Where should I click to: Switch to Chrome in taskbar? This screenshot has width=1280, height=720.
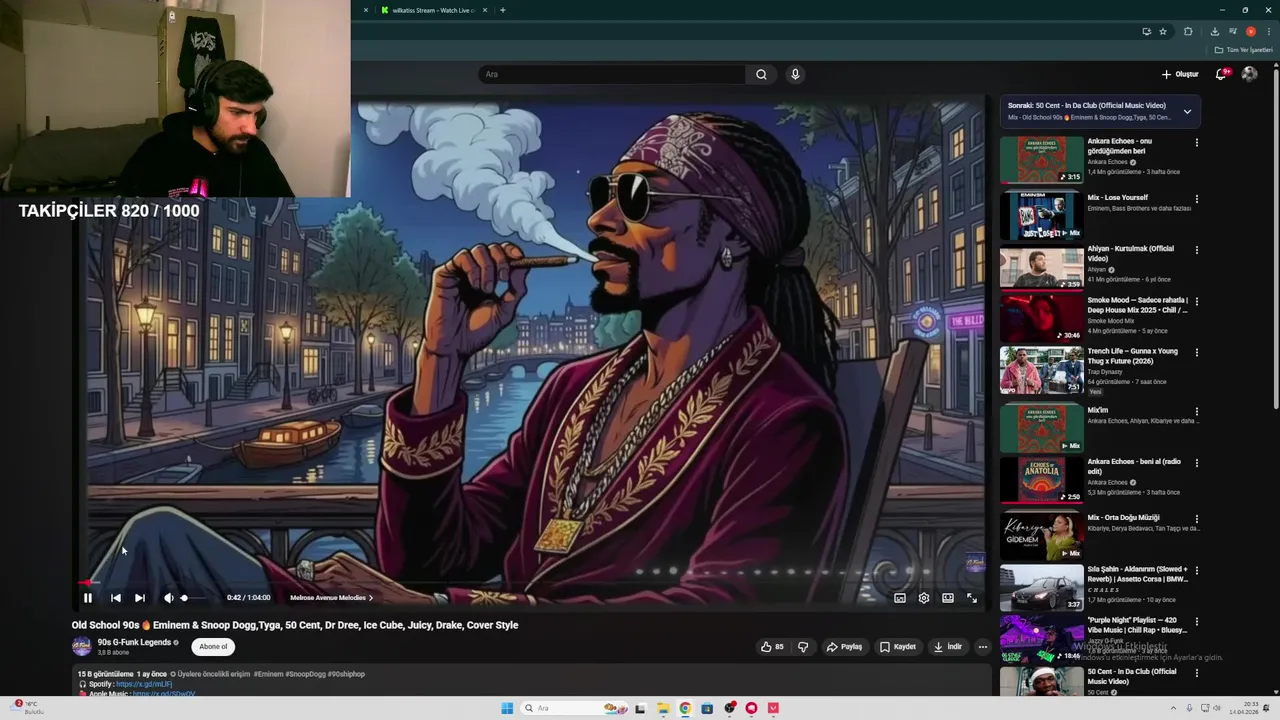(685, 708)
